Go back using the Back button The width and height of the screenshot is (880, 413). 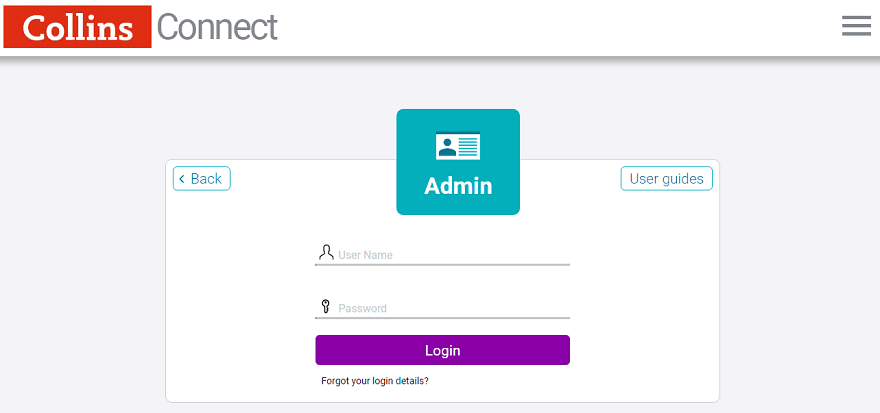pyautogui.click(x=202, y=179)
